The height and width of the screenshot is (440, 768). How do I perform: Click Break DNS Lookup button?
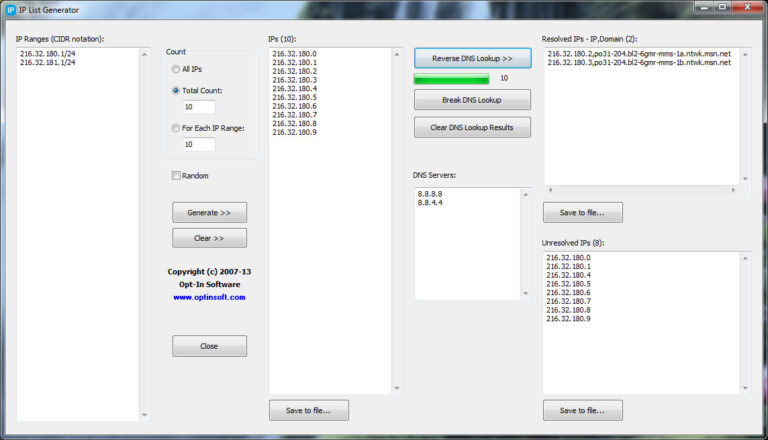tap(472, 100)
